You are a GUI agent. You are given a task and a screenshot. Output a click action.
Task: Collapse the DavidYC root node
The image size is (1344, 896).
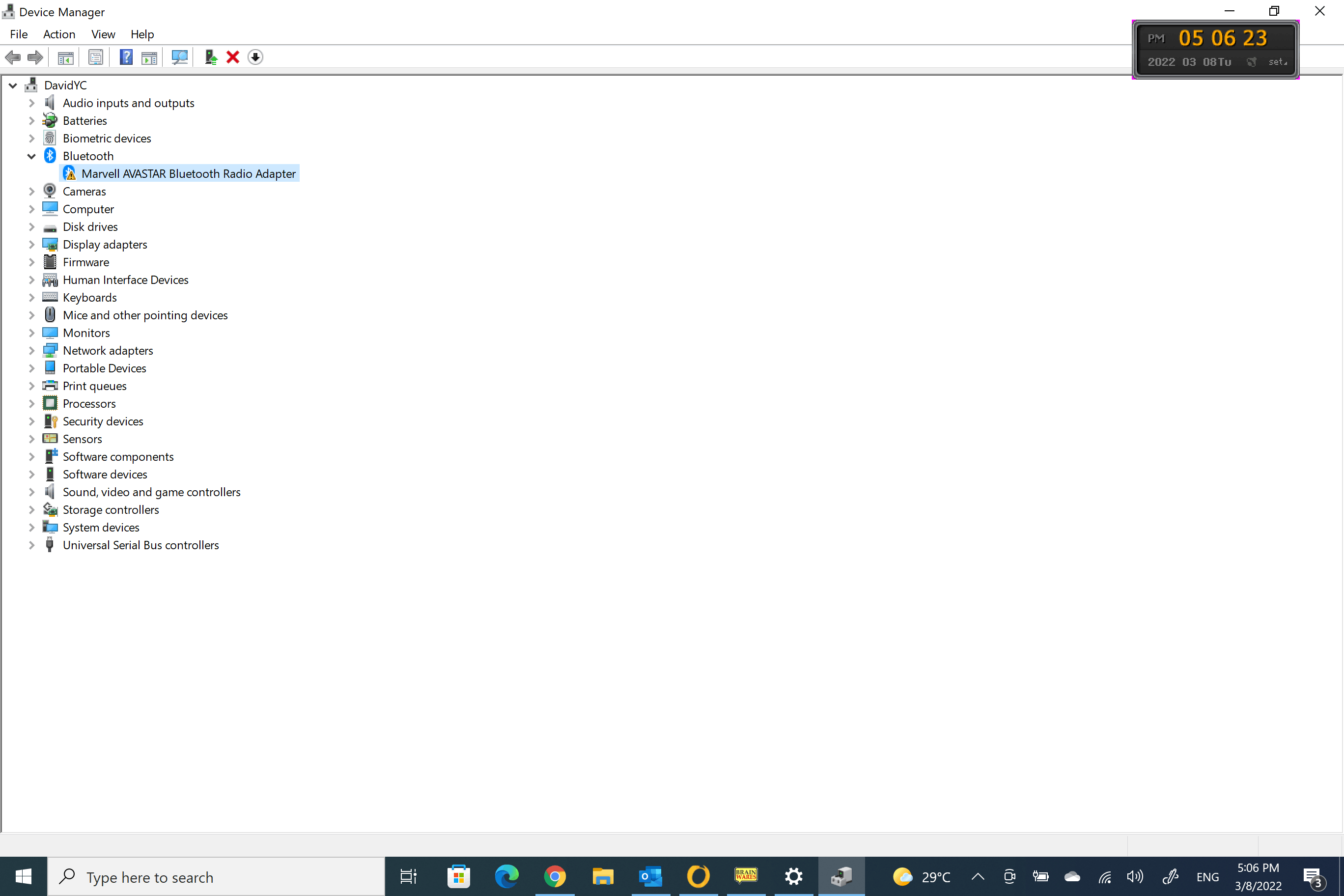coord(13,85)
